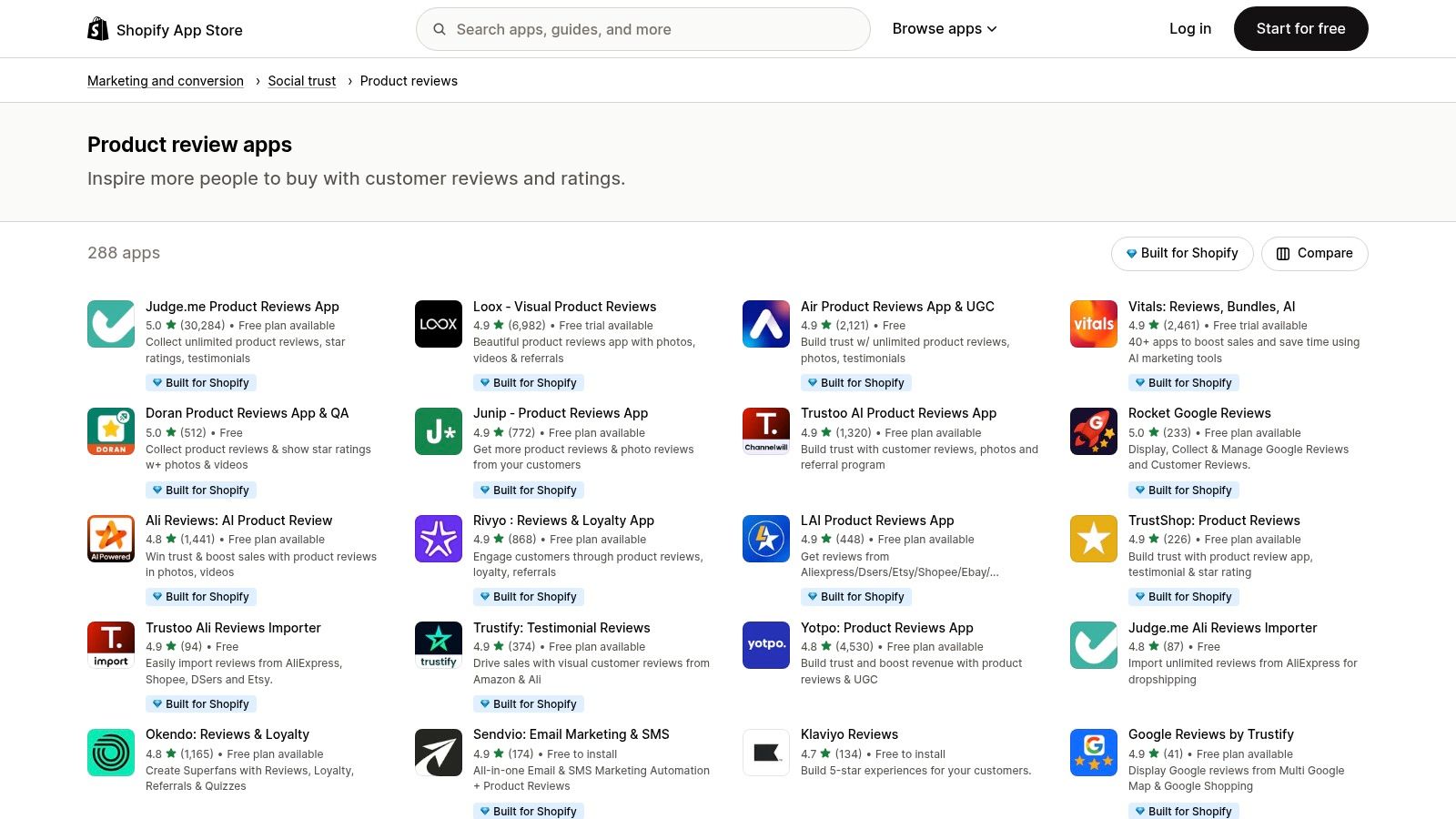
Task: Open the Judge.me Product Reviews app icon
Action: tap(111, 324)
